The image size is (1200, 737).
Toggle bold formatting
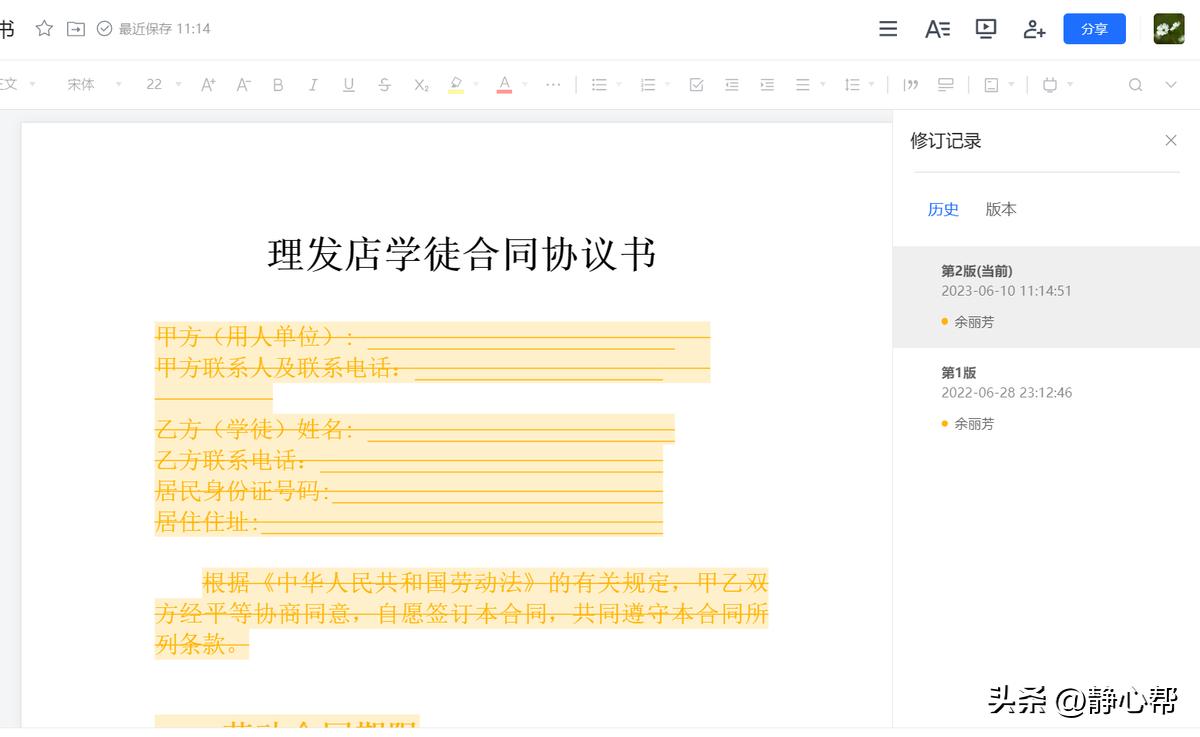coord(277,84)
